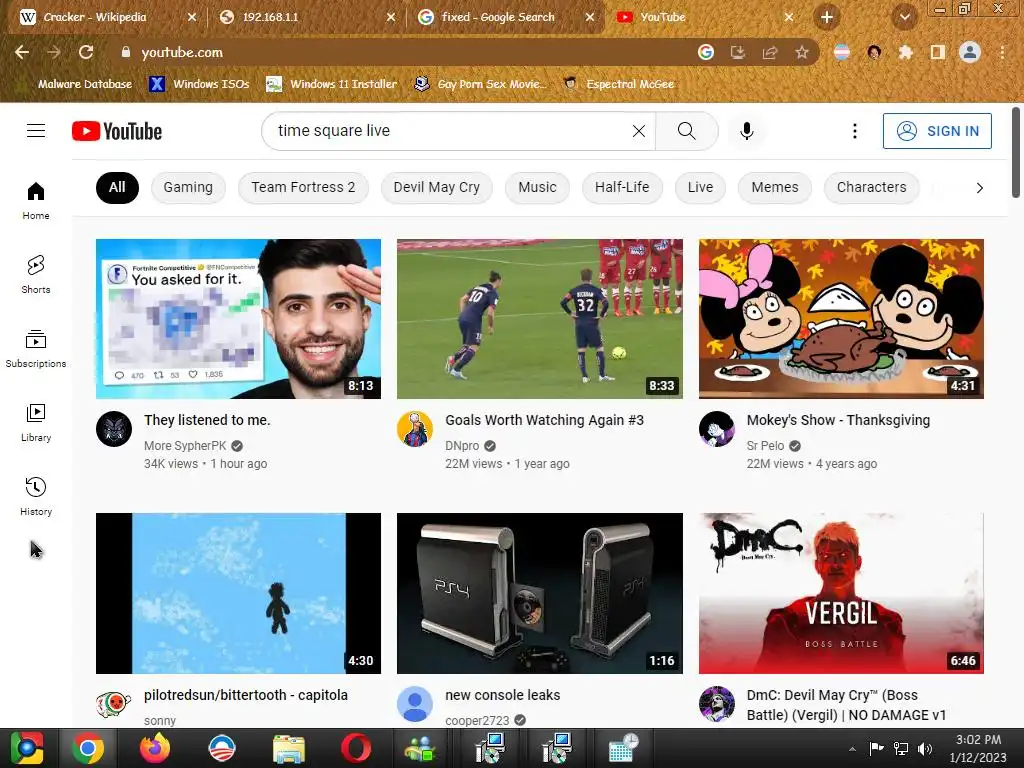Screen dimensions: 1024x768
Task: Play the pilotredsun capitola thumbnail
Action: click(238, 593)
